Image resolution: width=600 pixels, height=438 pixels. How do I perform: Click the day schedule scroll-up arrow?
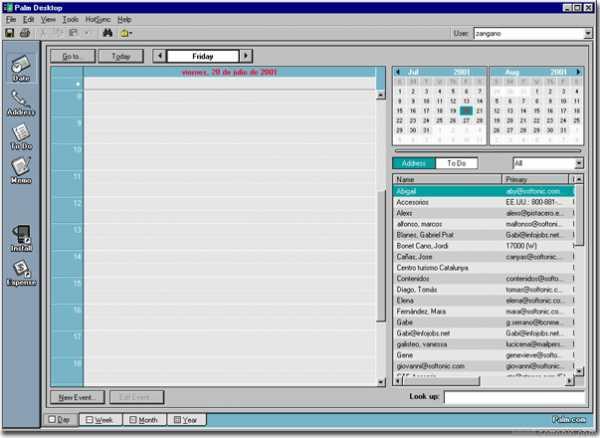coord(381,94)
